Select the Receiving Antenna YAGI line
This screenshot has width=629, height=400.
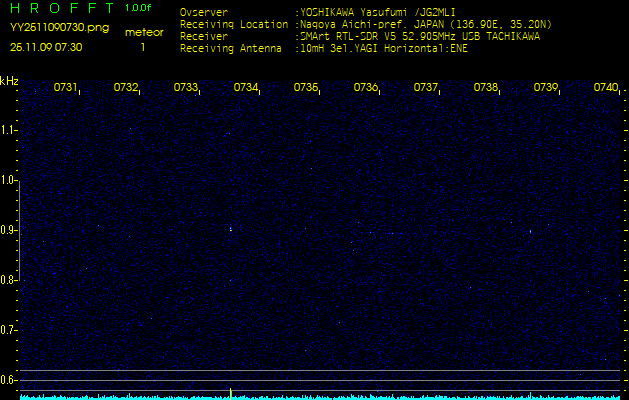tap(382, 47)
